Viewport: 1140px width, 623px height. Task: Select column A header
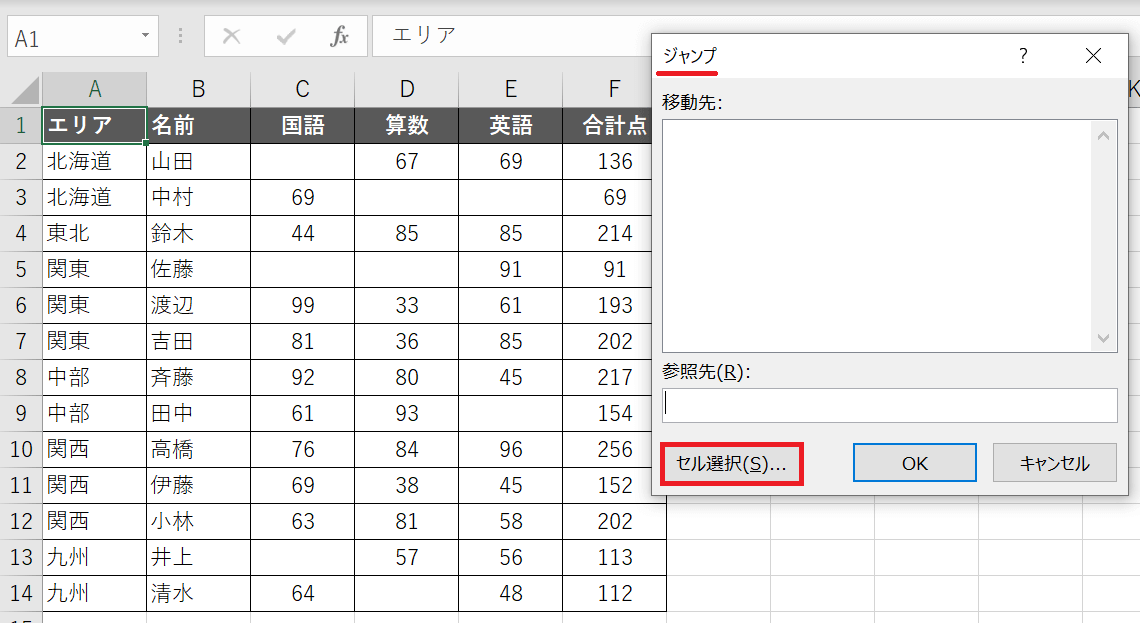tap(95, 89)
